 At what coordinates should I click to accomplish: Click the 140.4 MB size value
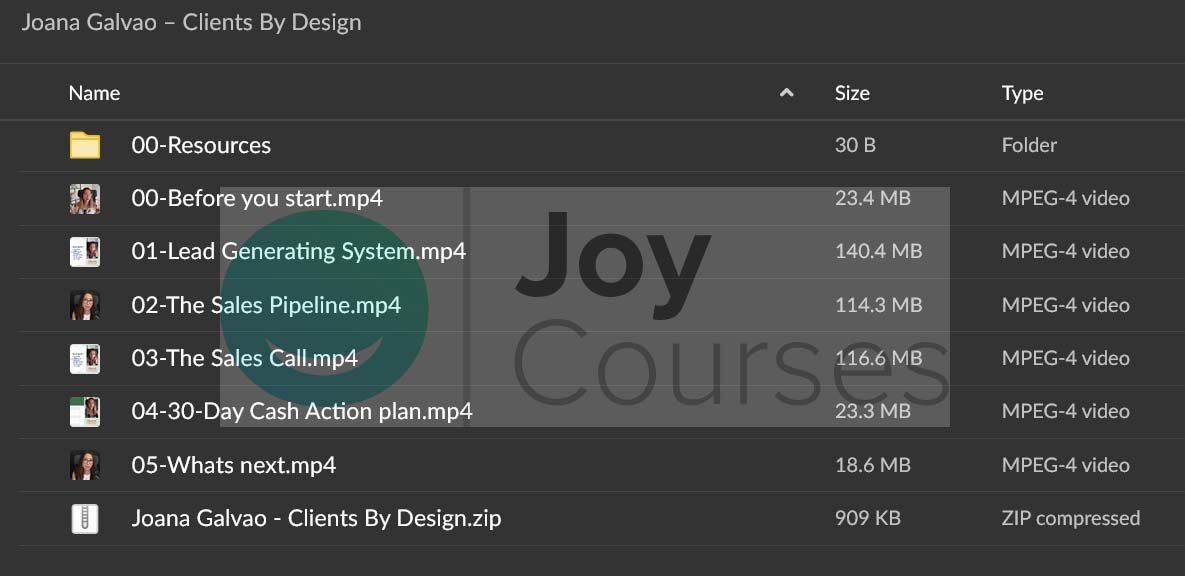(878, 252)
